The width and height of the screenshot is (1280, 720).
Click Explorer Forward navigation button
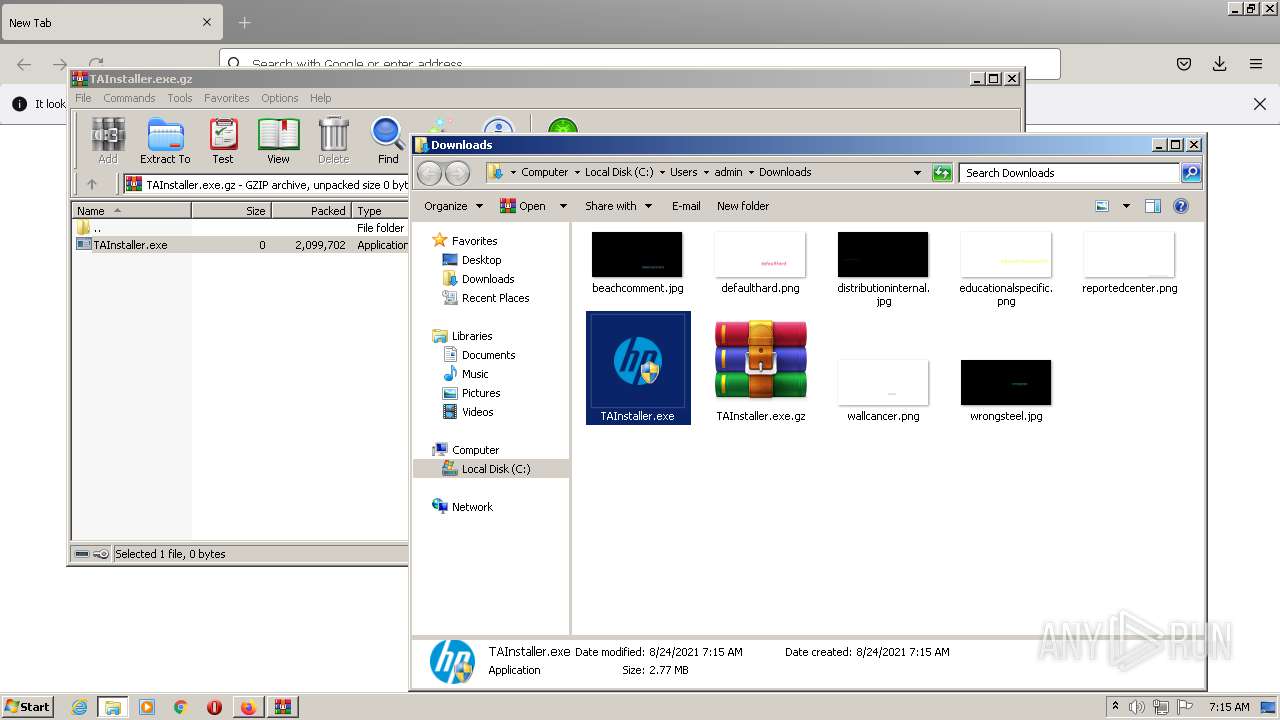pos(457,173)
